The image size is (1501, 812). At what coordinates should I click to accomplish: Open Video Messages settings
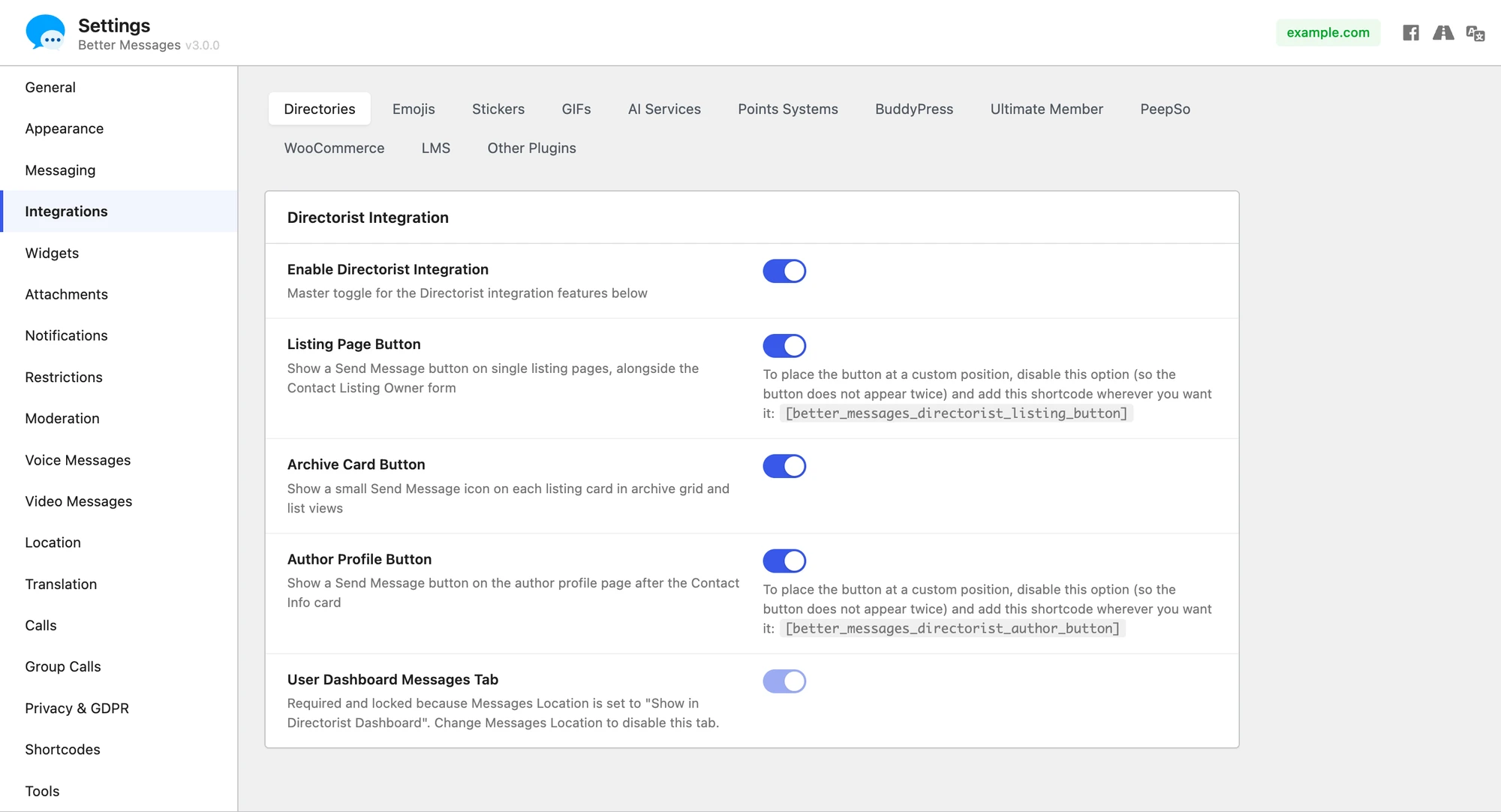tap(119, 501)
